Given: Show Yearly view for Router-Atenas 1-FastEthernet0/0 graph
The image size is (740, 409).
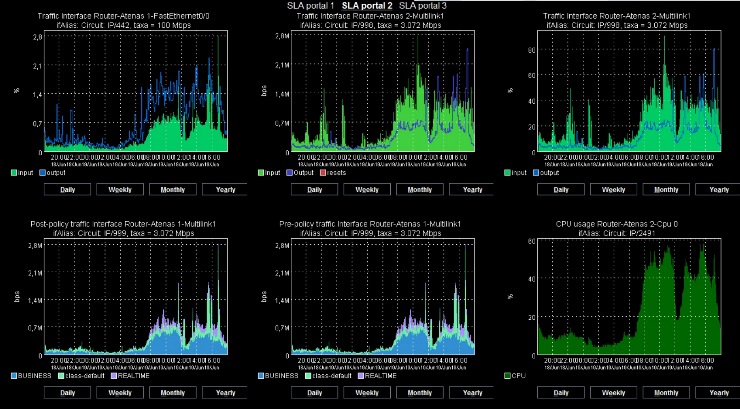Looking at the screenshot, I should coord(225,190).
